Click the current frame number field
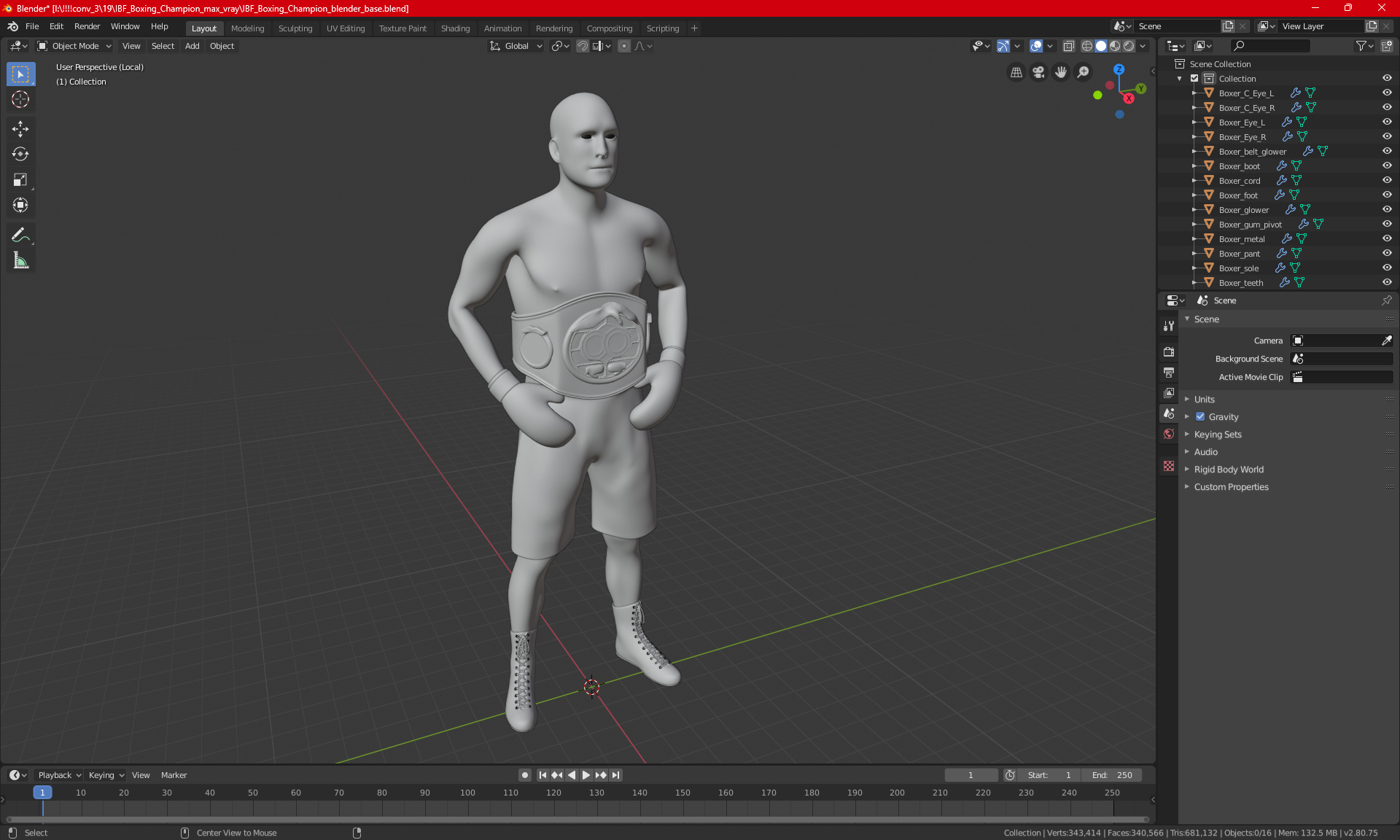1400x840 pixels. pyautogui.click(x=971, y=775)
